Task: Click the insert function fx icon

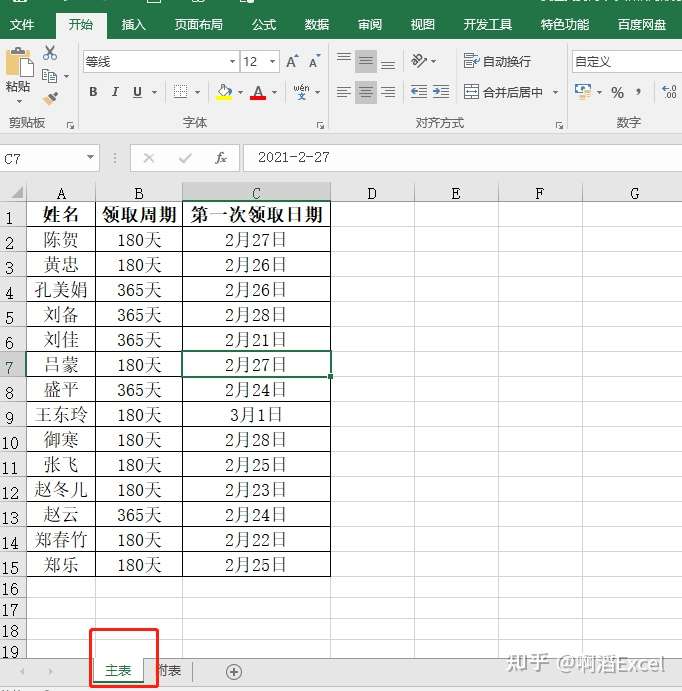Action: click(221, 158)
